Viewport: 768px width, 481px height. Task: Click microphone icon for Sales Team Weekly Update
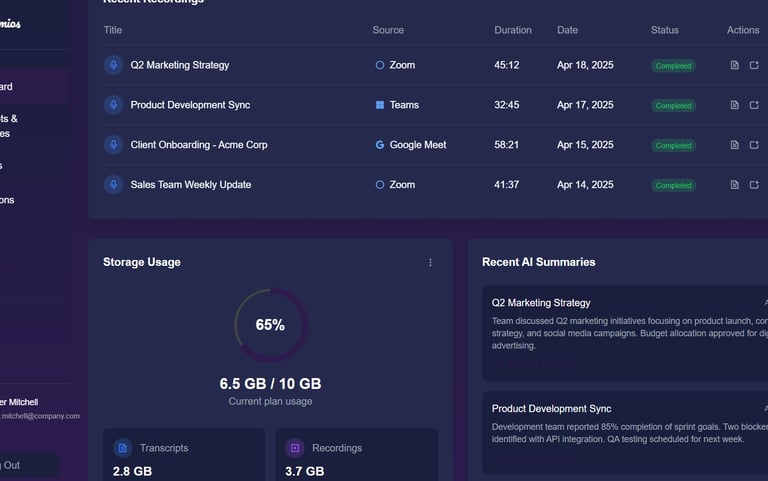[113, 185]
